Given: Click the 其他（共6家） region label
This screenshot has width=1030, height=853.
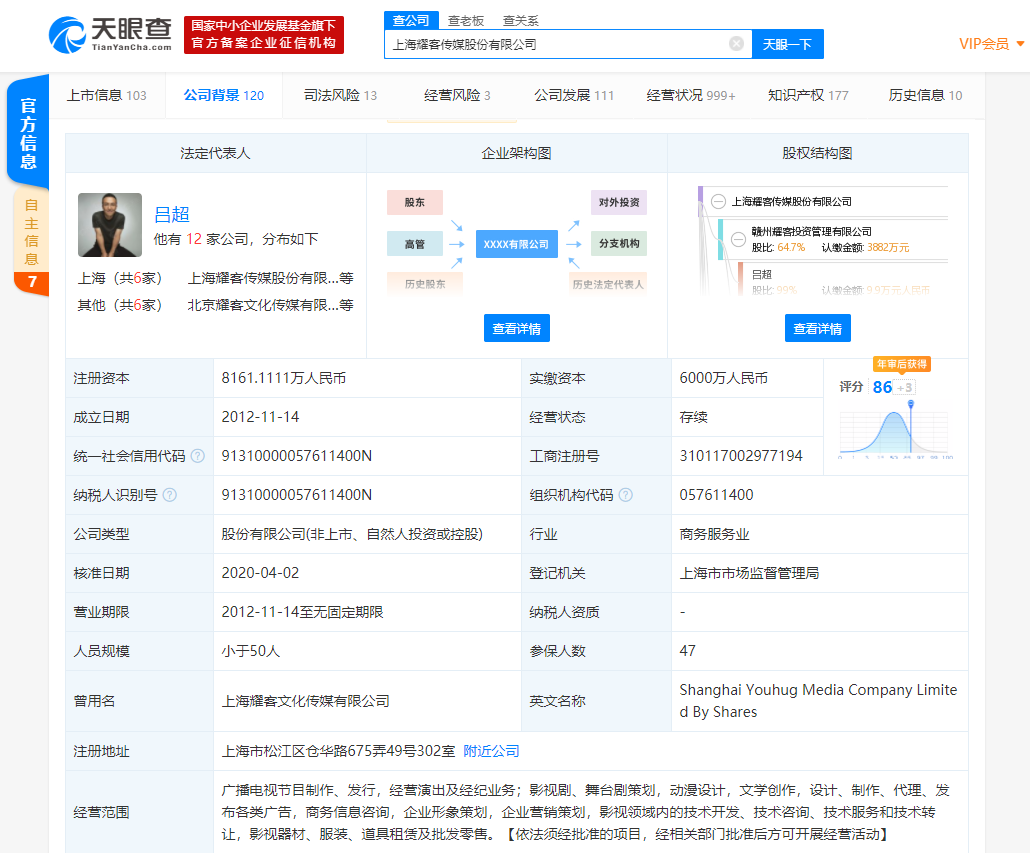Looking at the screenshot, I should pos(120,305).
